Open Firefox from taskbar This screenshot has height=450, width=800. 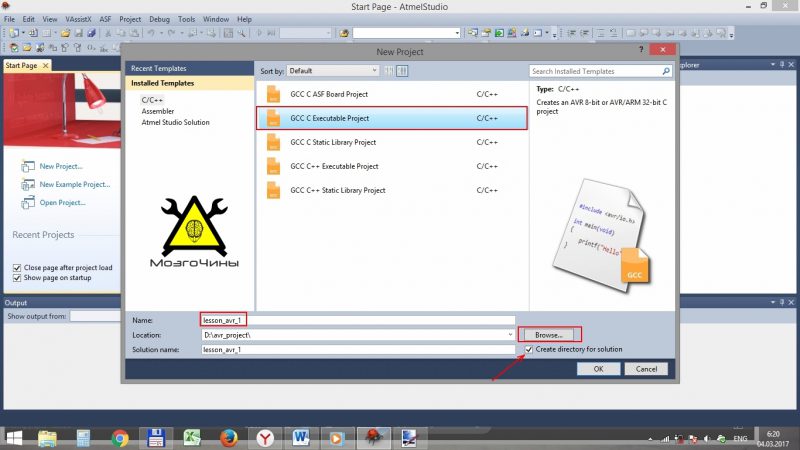229,438
